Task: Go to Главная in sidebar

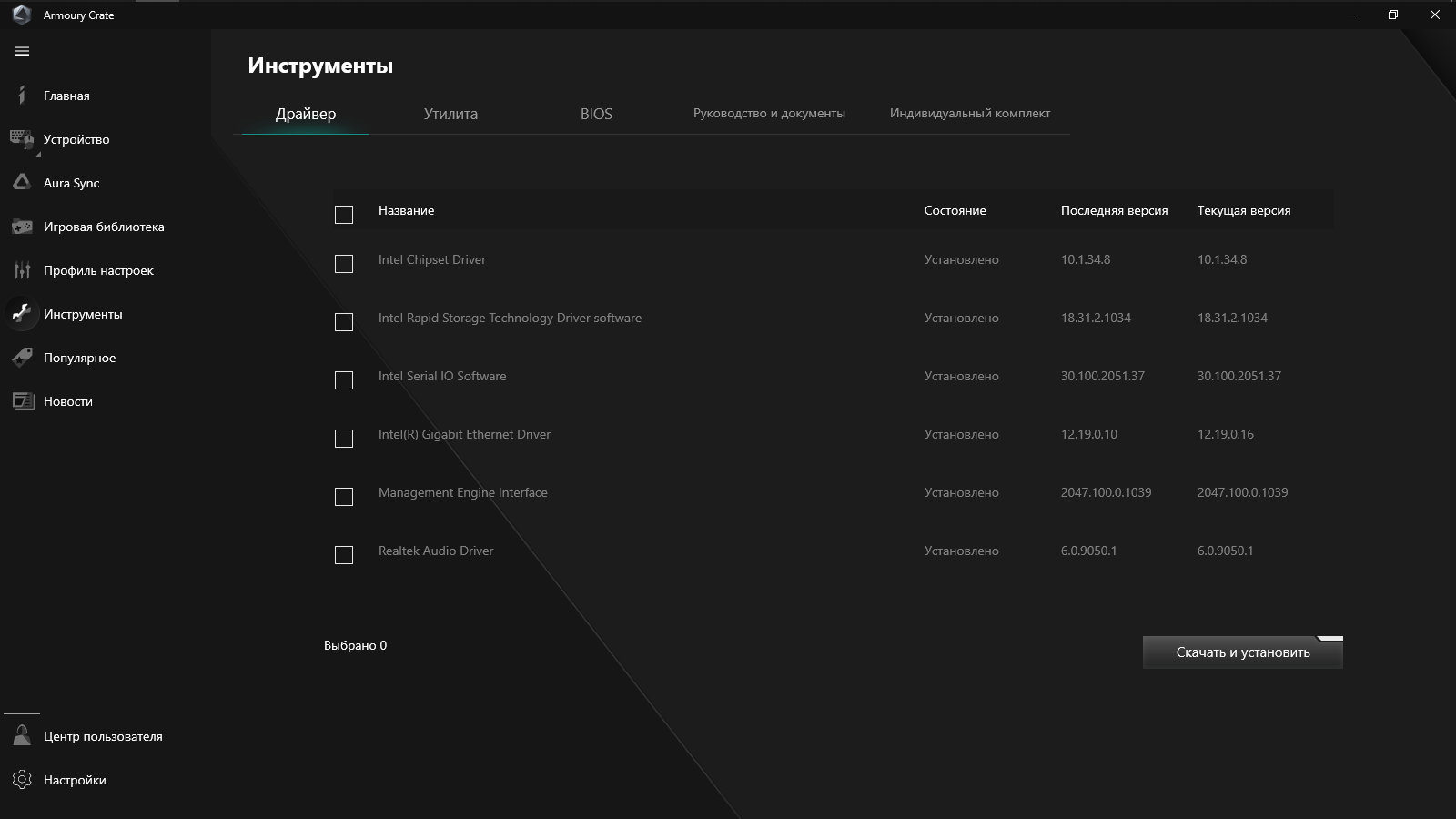Action: point(66,96)
